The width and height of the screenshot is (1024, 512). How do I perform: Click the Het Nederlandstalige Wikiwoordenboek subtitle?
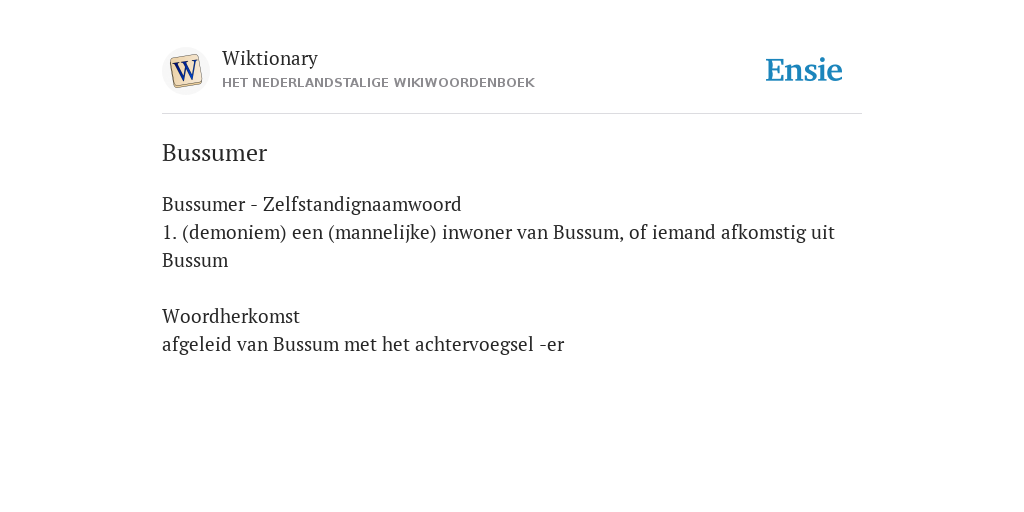[378, 83]
